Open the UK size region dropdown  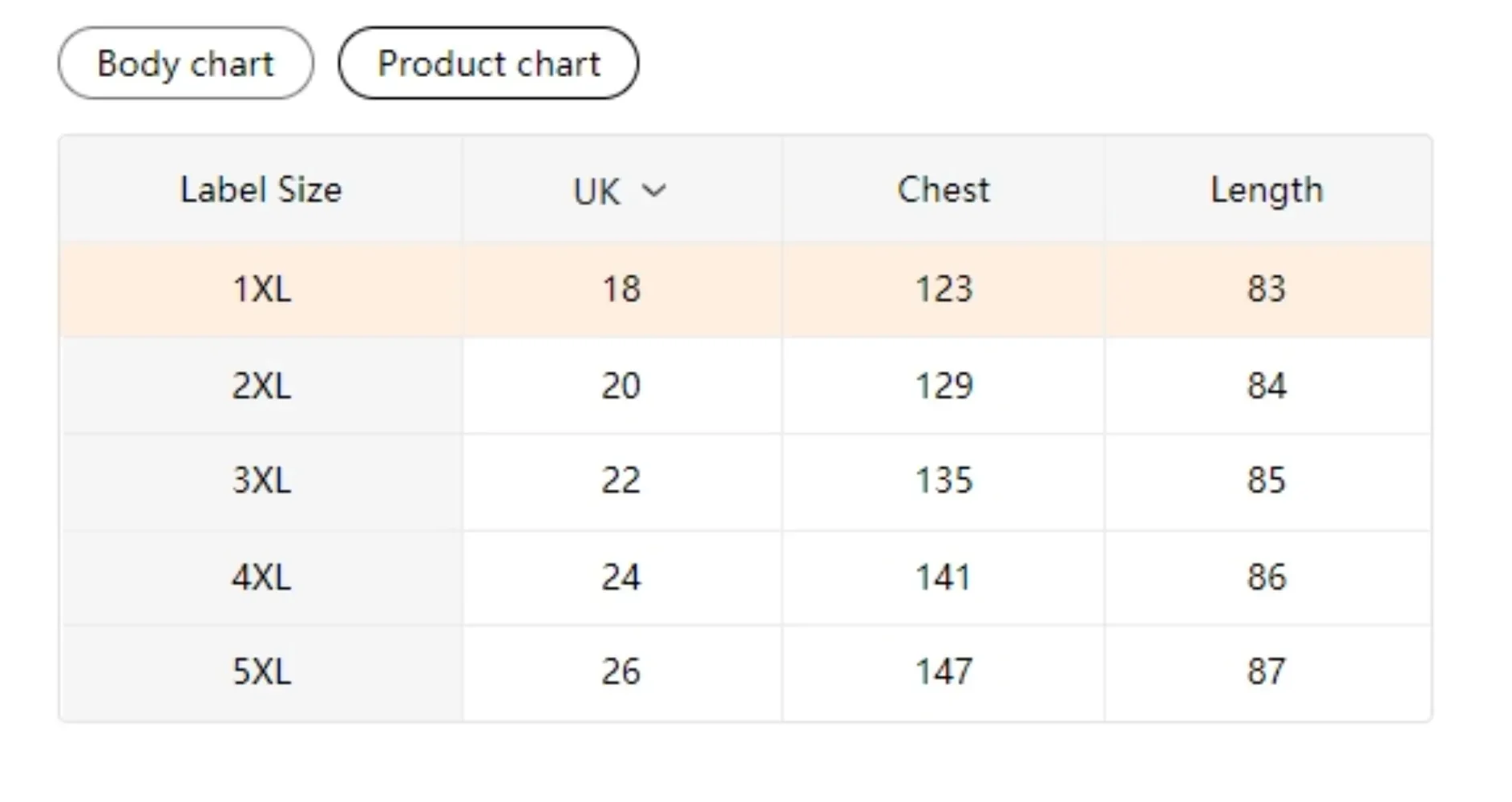(x=619, y=191)
